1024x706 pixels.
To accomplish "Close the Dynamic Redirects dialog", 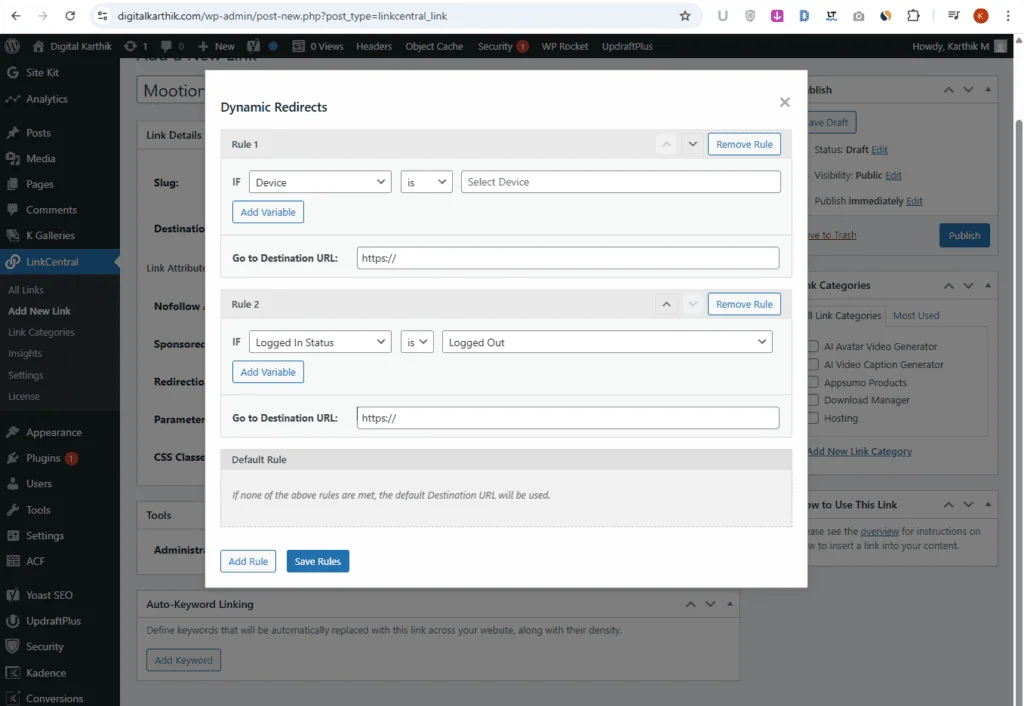I will pyautogui.click(x=785, y=102).
